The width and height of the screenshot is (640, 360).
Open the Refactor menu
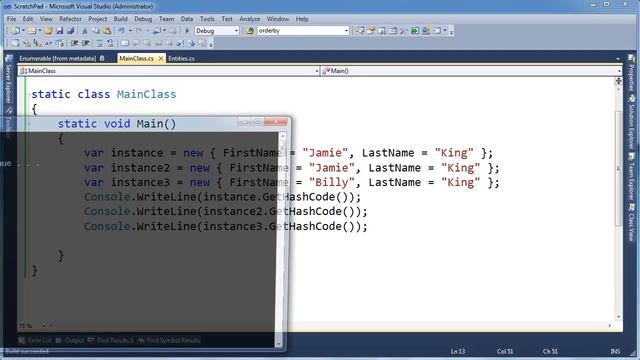pyautogui.click(x=70, y=19)
